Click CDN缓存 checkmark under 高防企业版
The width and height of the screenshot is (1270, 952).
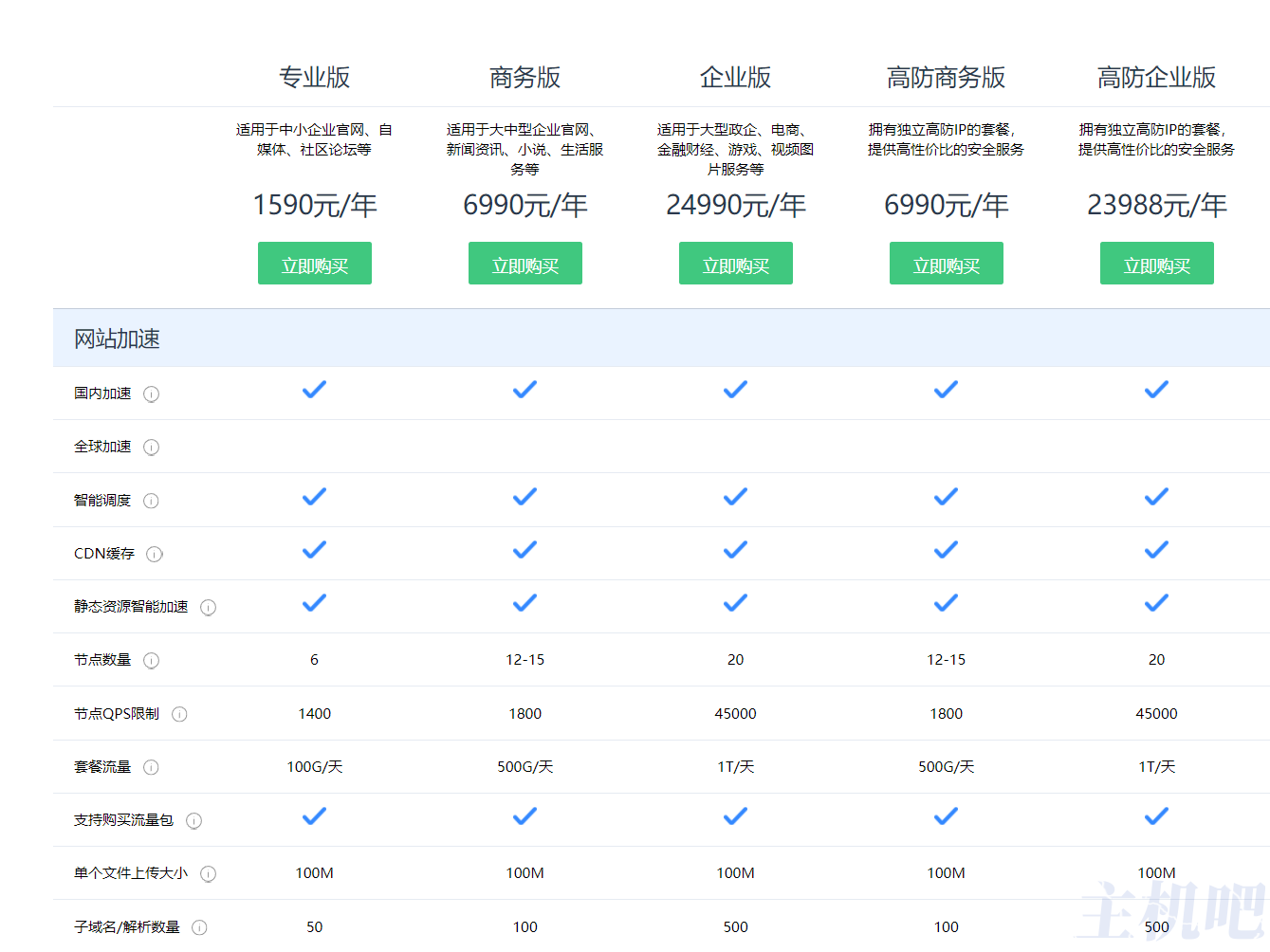point(1156,550)
